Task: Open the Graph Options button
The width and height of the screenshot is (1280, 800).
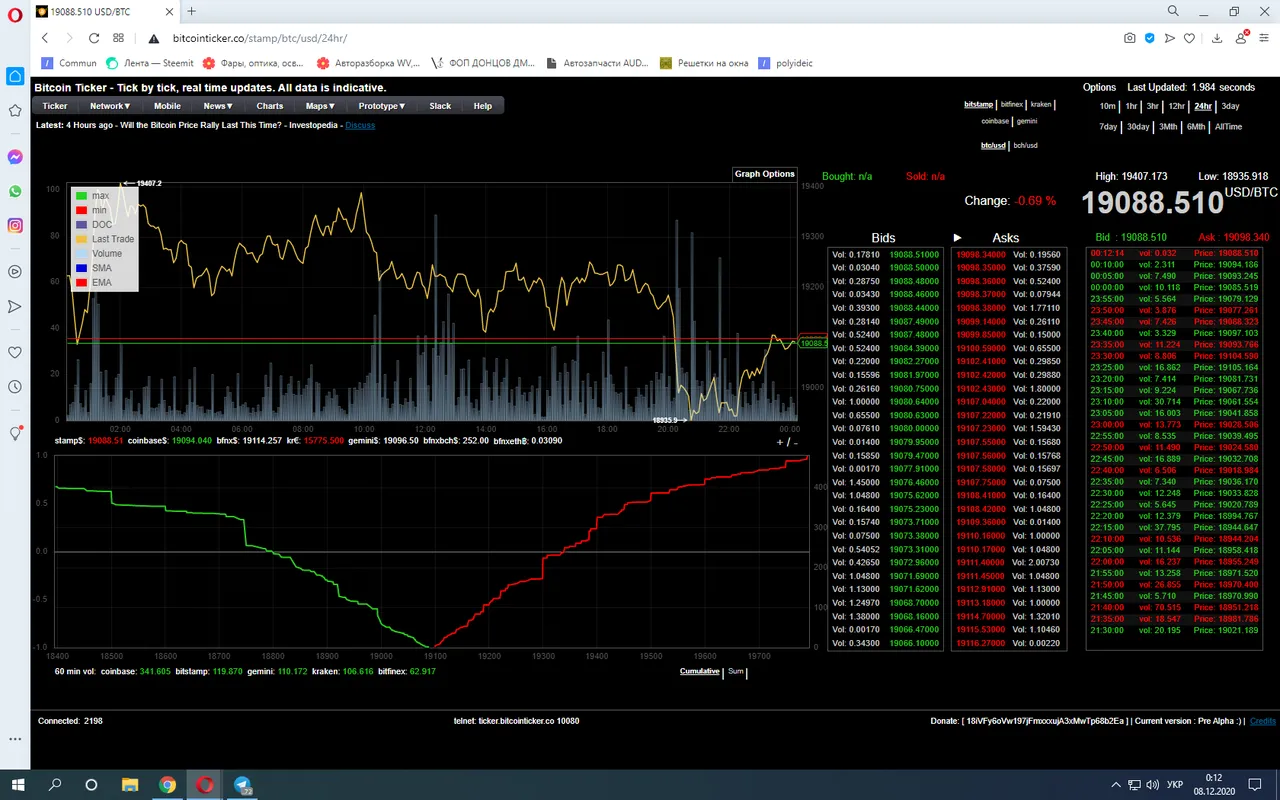Action: pos(765,174)
